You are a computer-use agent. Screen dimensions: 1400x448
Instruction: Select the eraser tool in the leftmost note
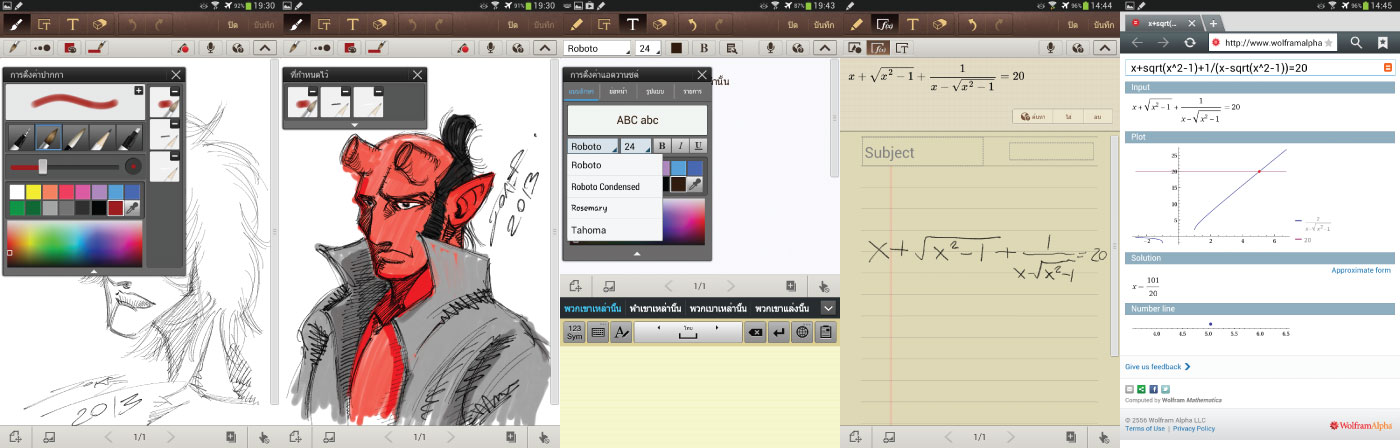pyautogui.click(x=99, y=22)
